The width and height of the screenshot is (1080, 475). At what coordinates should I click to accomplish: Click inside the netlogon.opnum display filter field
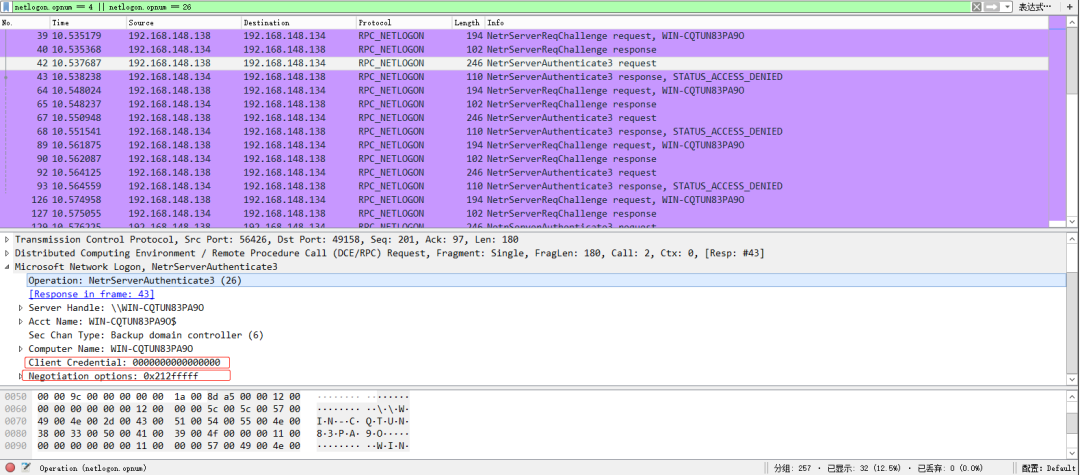pos(490,6)
